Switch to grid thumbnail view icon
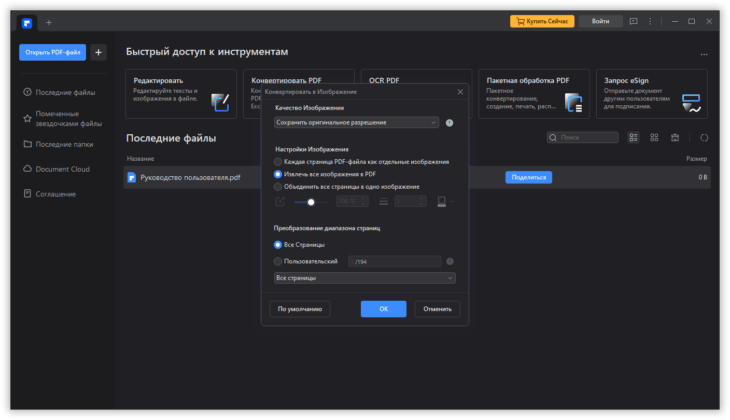This screenshot has width=730, height=420. point(654,137)
